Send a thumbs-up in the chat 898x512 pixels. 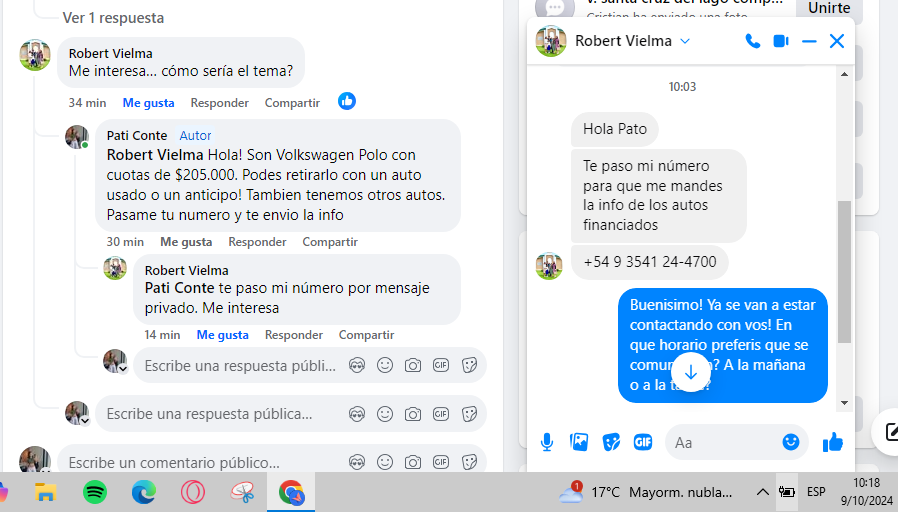tap(833, 442)
